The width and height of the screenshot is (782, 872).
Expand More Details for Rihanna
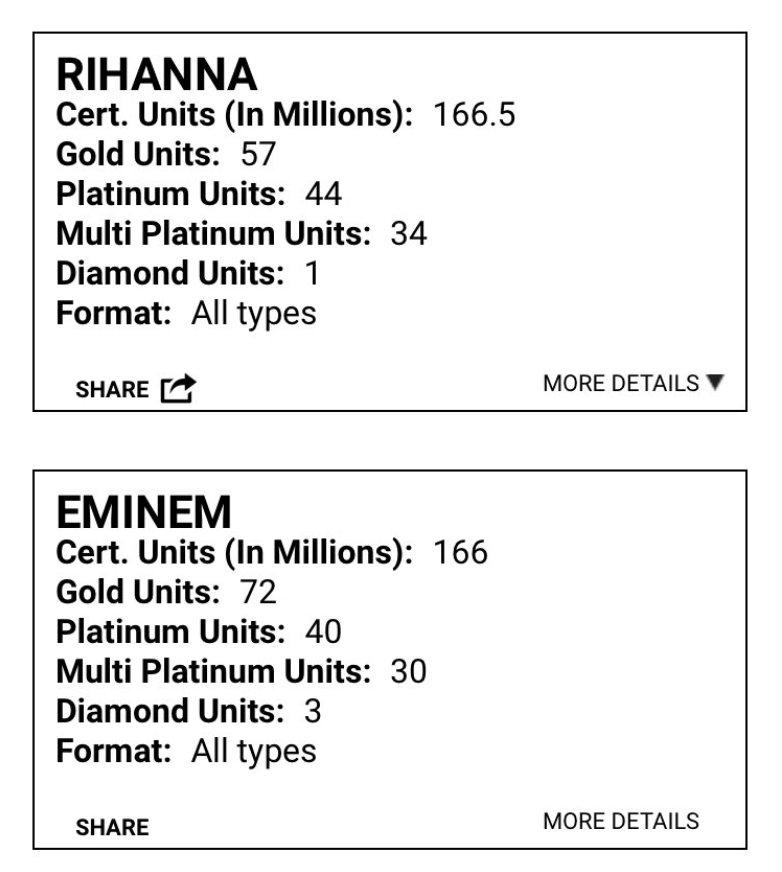(x=621, y=384)
